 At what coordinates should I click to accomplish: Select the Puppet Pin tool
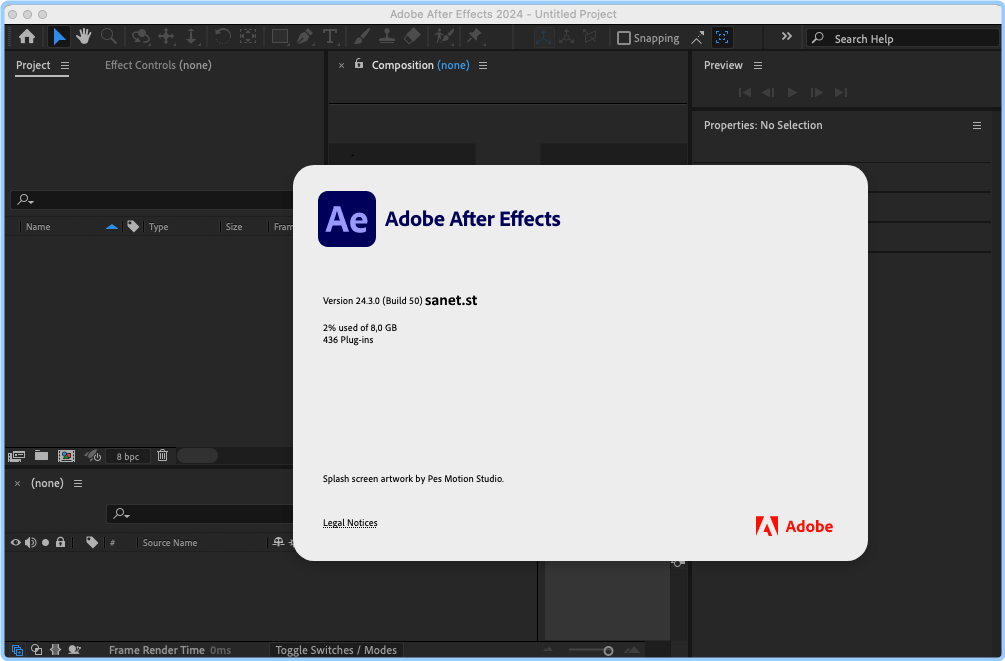tap(474, 37)
